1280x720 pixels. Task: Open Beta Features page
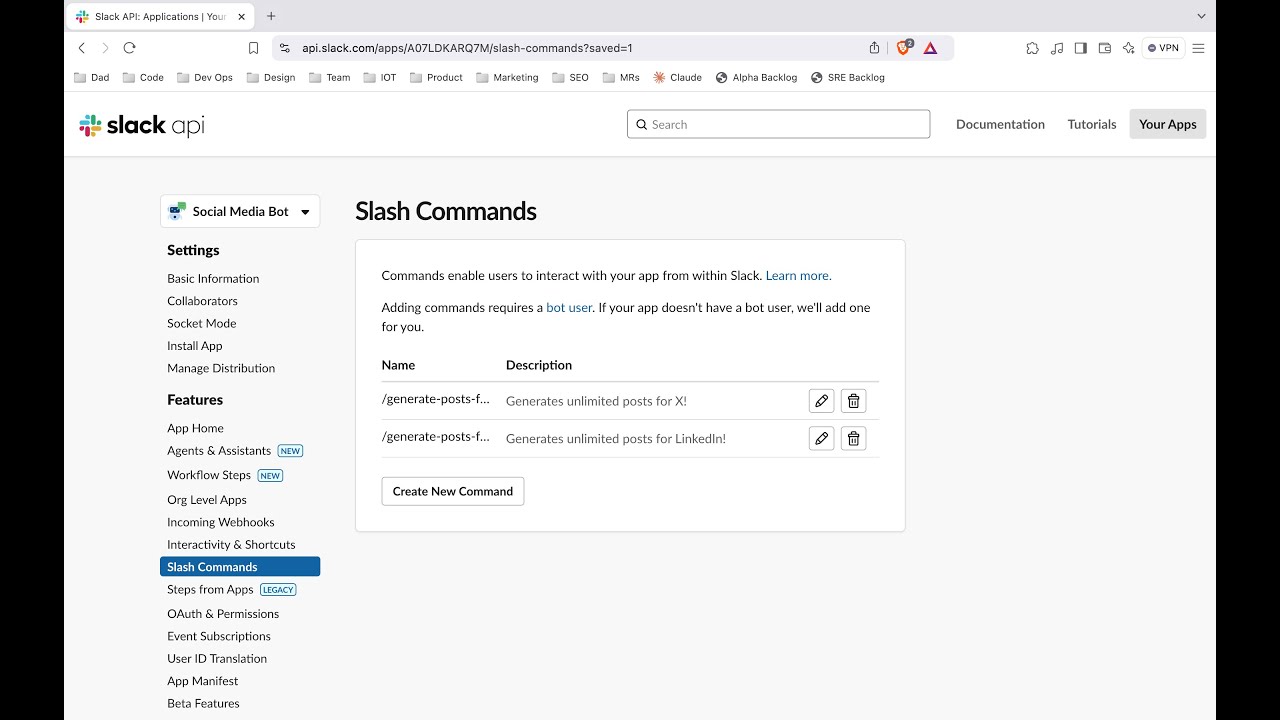click(x=203, y=703)
